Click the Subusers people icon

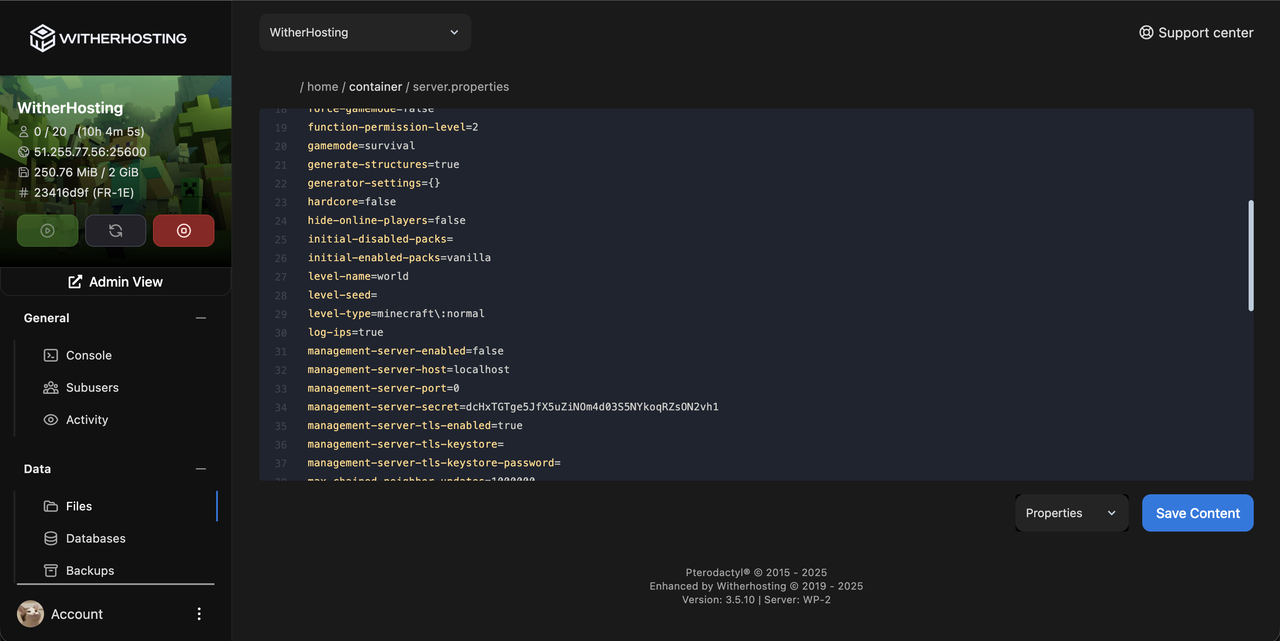click(51, 387)
